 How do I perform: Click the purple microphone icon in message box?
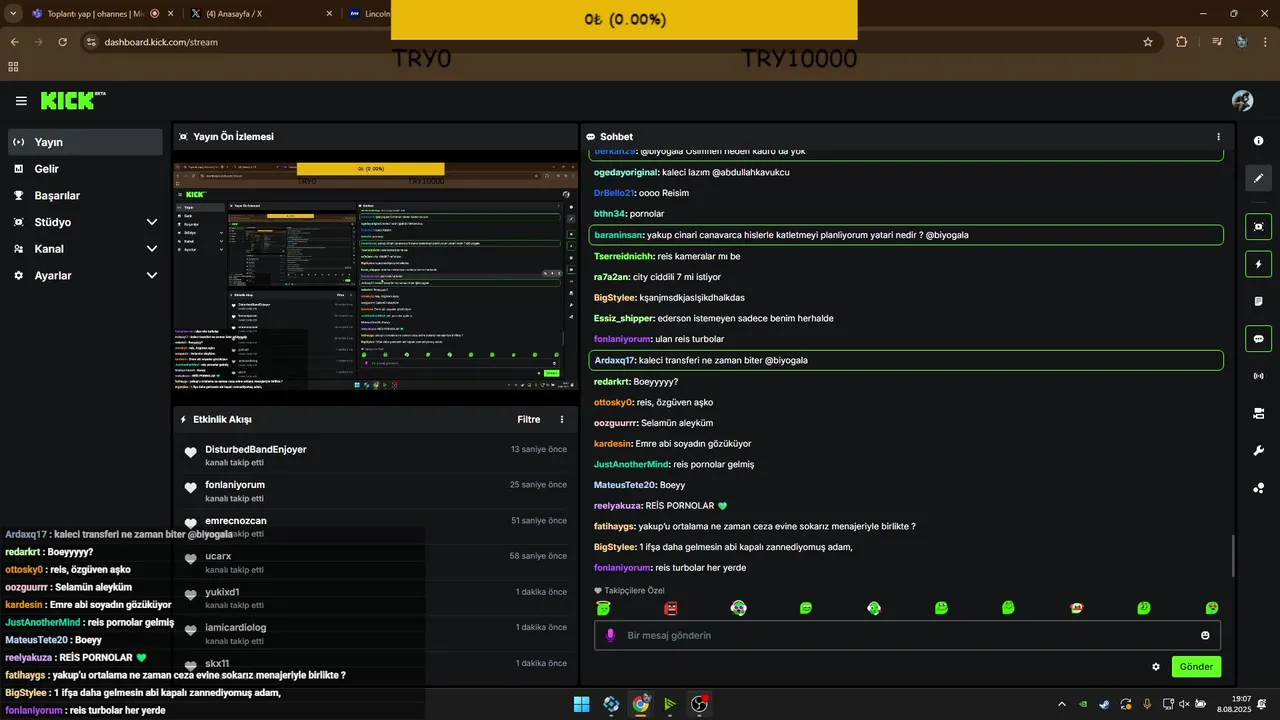click(x=611, y=635)
